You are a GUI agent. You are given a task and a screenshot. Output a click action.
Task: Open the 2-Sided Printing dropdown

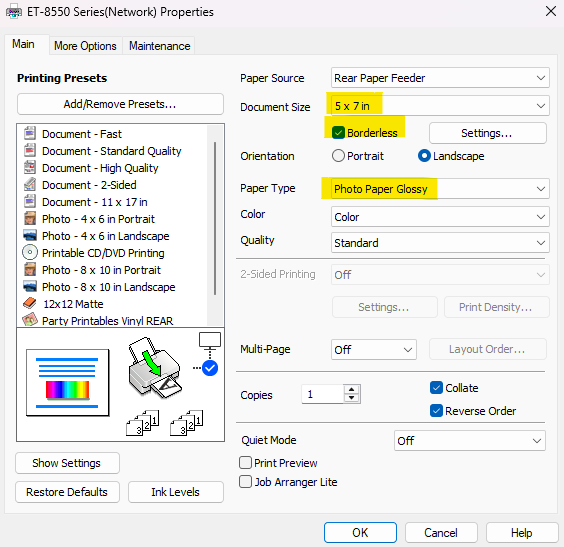(x=440, y=275)
